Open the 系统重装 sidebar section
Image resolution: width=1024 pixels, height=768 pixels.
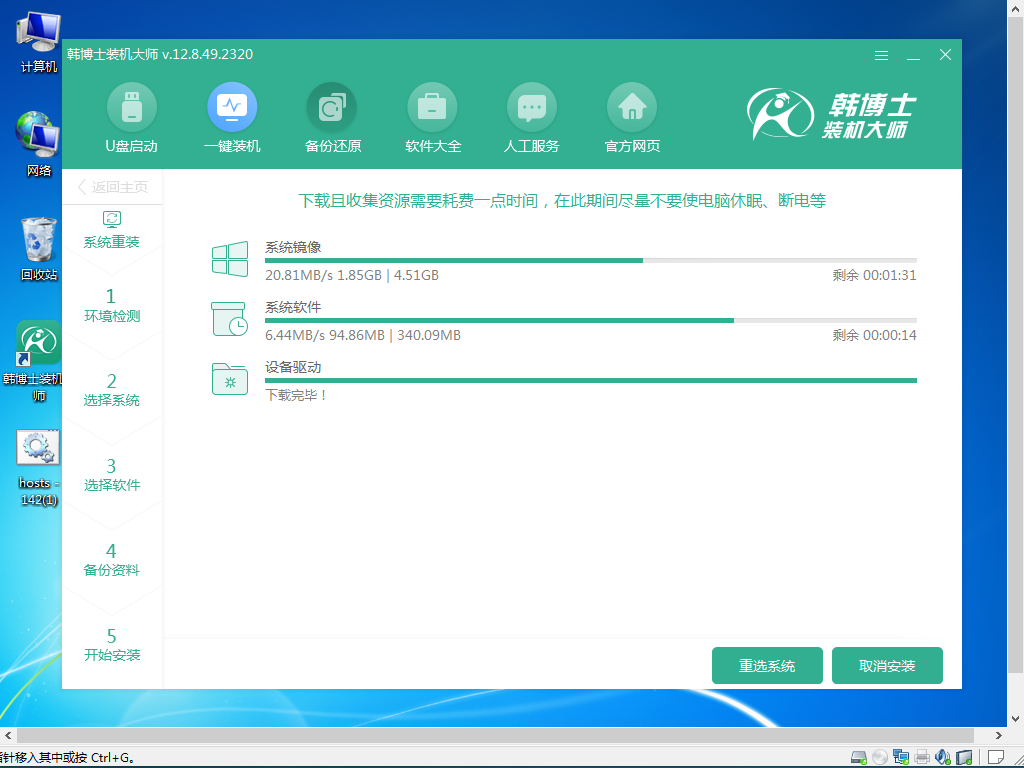coord(113,230)
